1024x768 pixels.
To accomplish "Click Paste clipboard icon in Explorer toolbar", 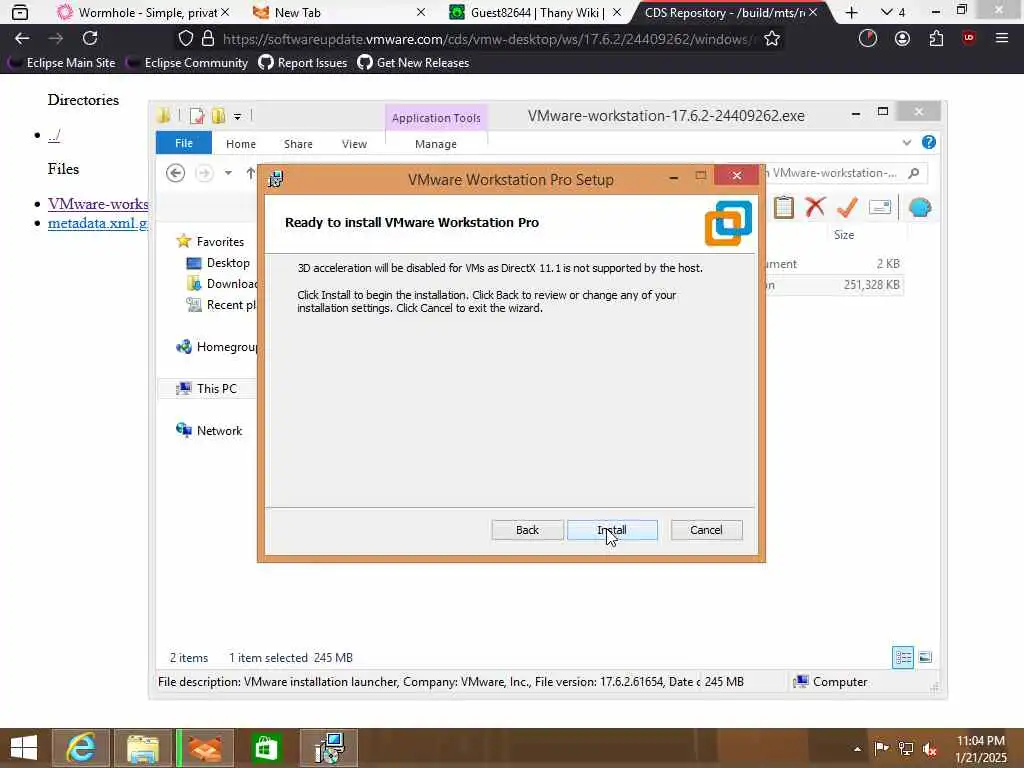I will pyautogui.click(x=784, y=207).
